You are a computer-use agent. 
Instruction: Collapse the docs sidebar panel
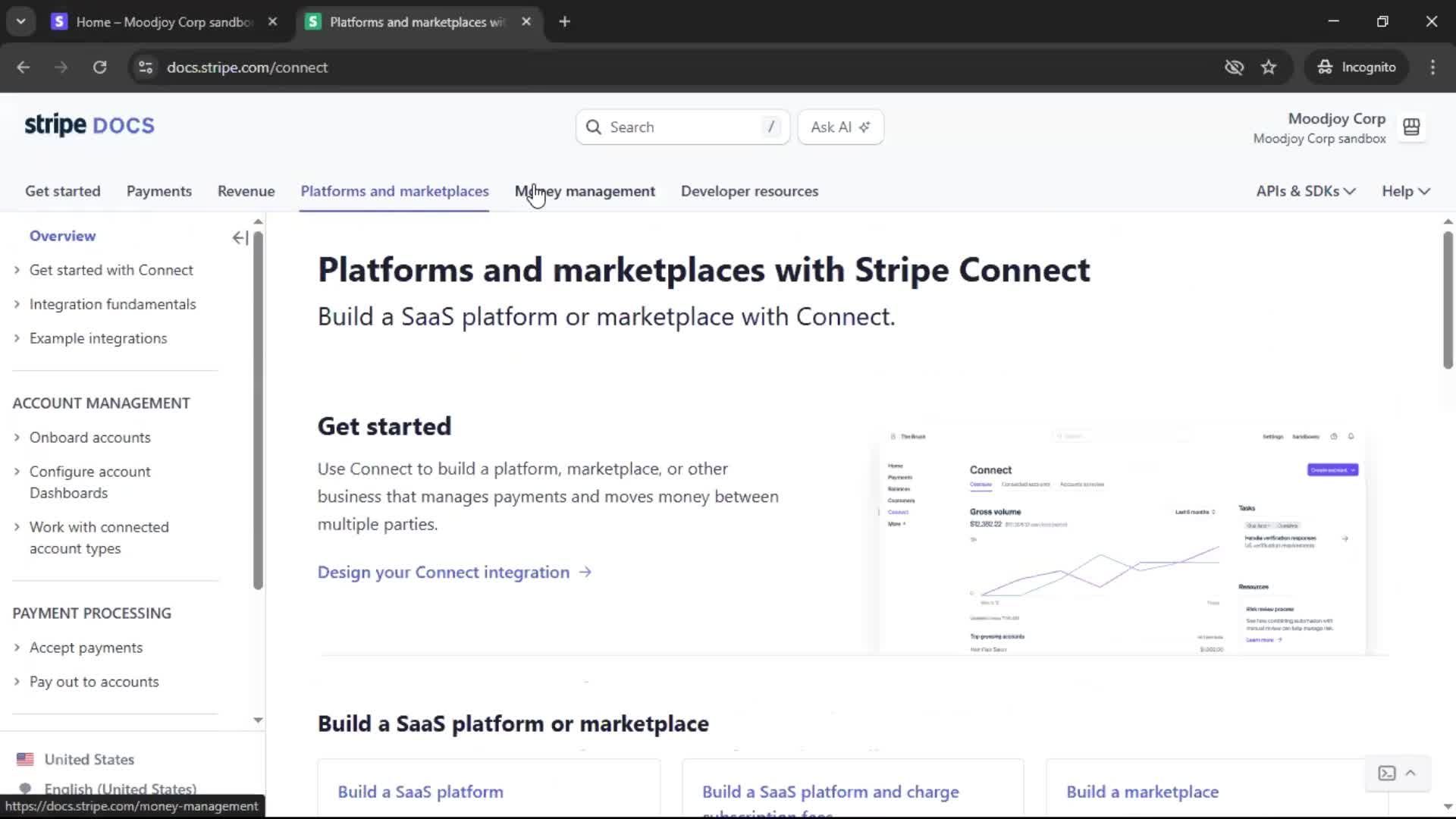tap(240, 238)
